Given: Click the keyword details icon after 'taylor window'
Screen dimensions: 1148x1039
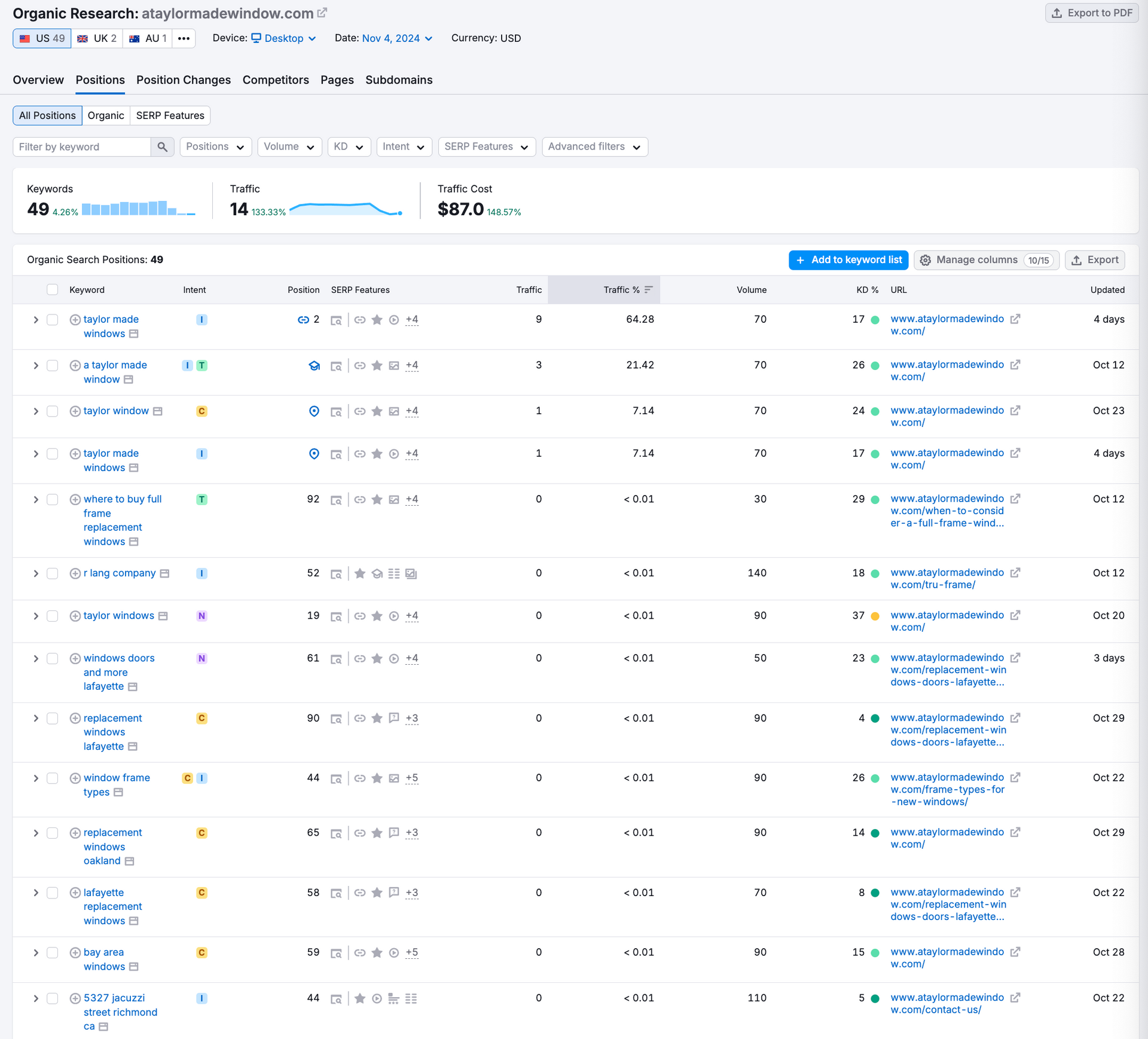Looking at the screenshot, I should click(x=158, y=411).
